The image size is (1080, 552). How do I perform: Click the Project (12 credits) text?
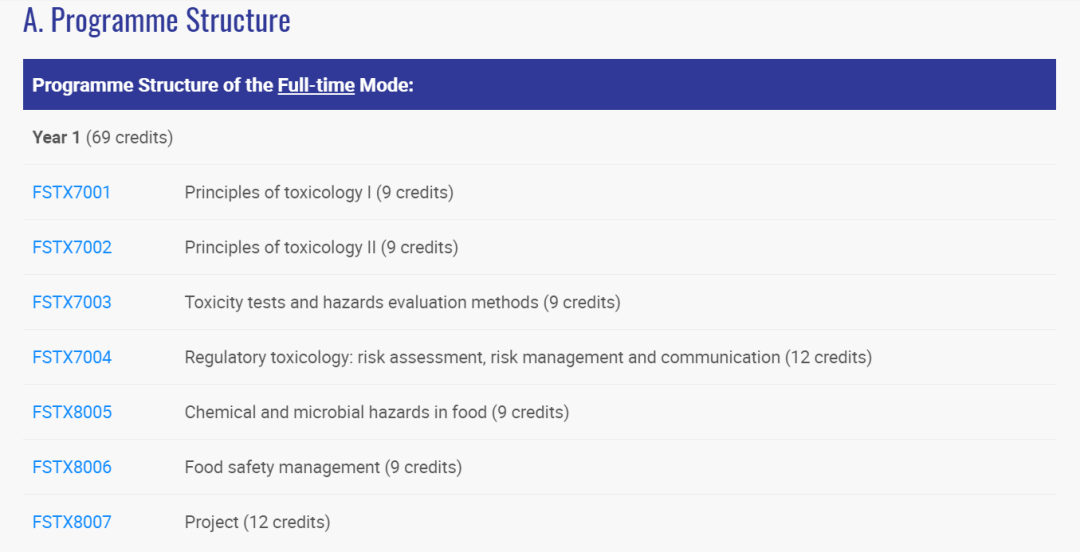tap(258, 522)
